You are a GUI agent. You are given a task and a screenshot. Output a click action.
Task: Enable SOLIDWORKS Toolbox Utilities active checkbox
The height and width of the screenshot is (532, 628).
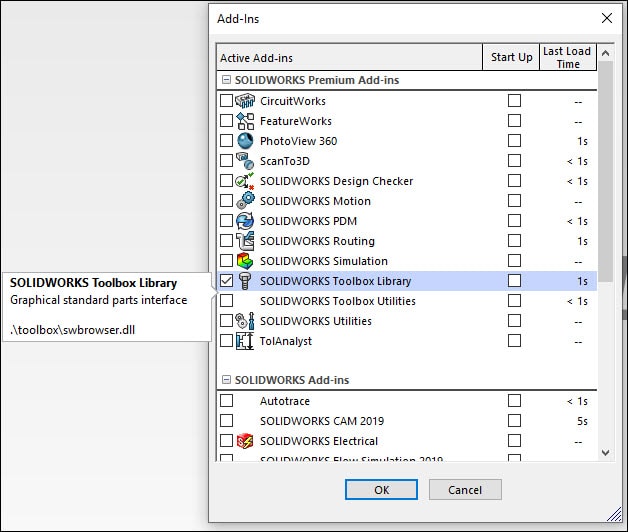[x=226, y=301]
